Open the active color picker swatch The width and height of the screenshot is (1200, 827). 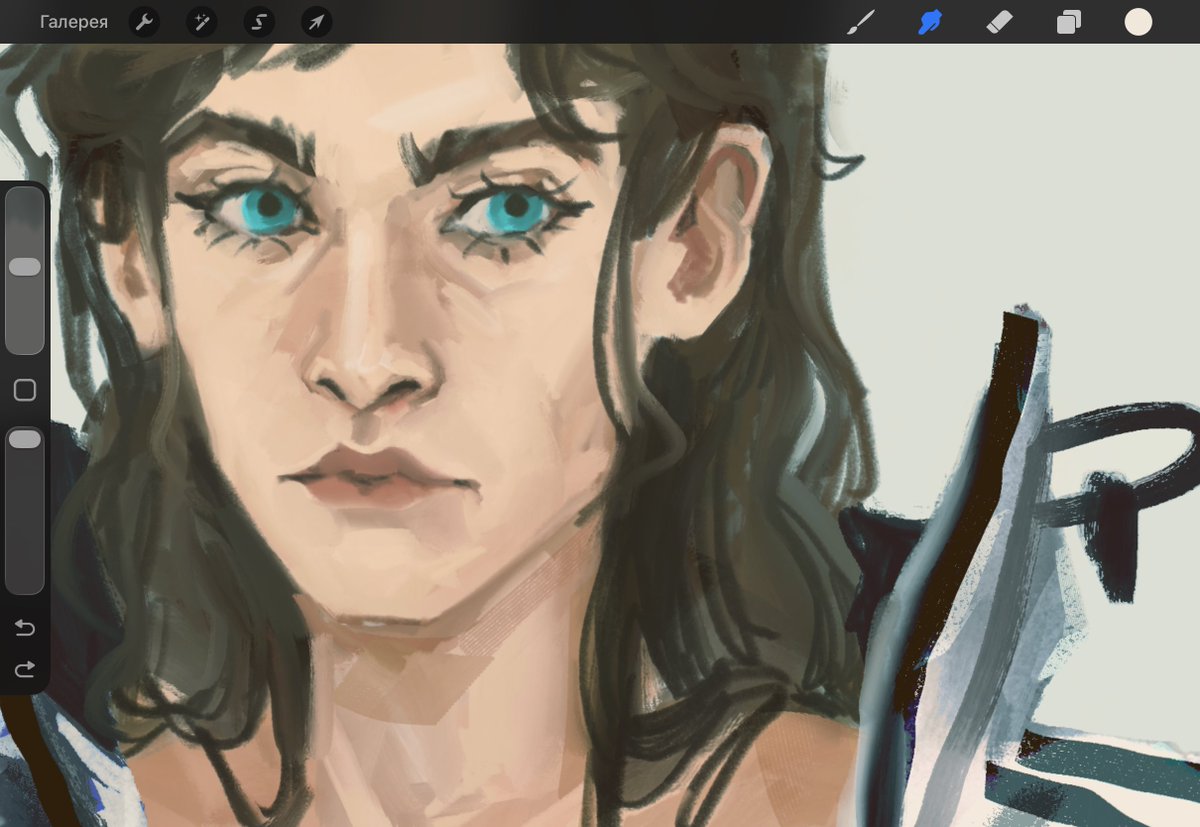[x=1138, y=22]
